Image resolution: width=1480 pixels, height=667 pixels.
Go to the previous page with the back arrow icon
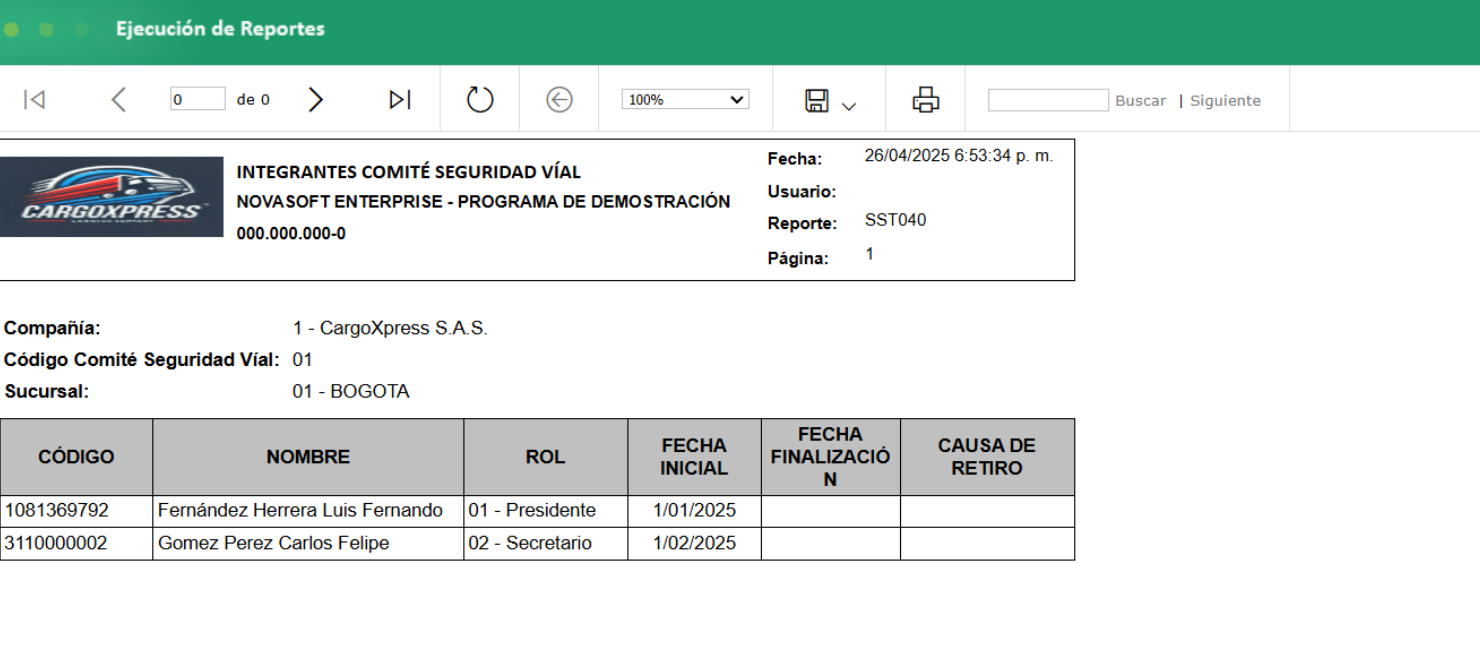[x=118, y=99]
